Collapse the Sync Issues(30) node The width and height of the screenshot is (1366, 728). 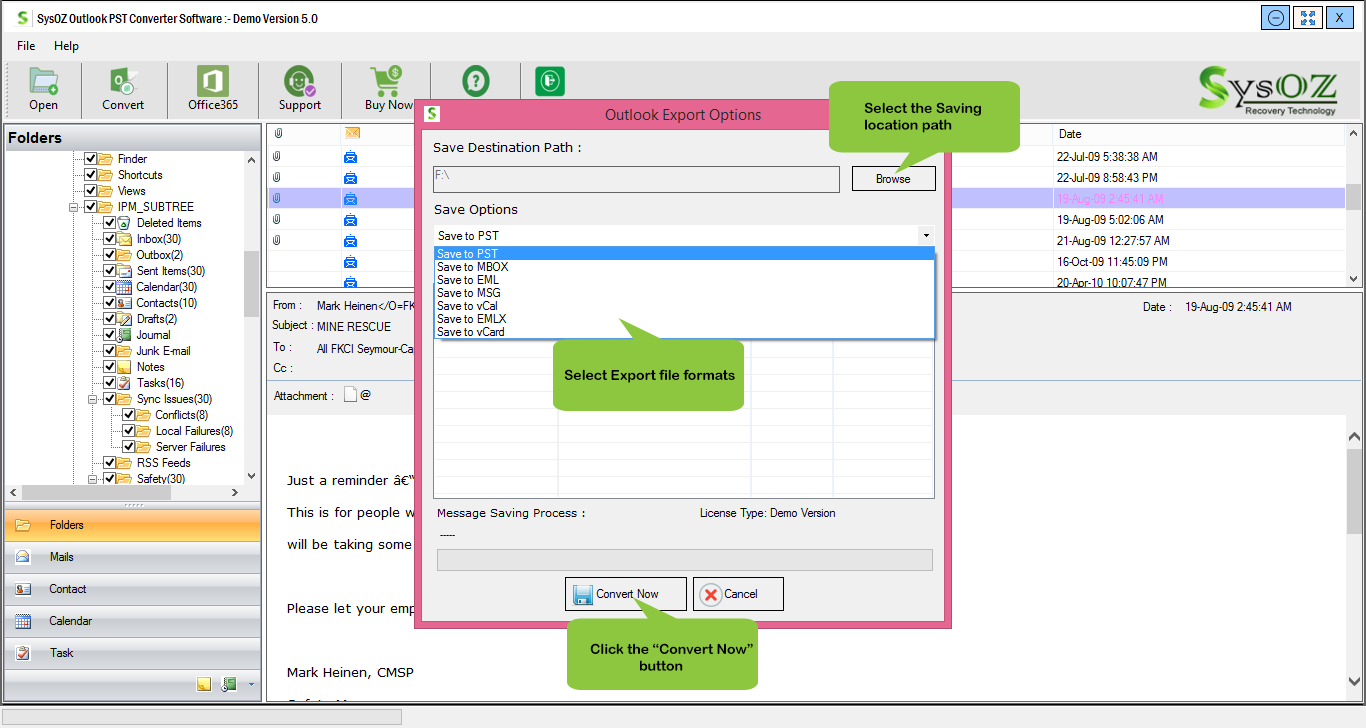pyautogui.click(x=92, y=399)
